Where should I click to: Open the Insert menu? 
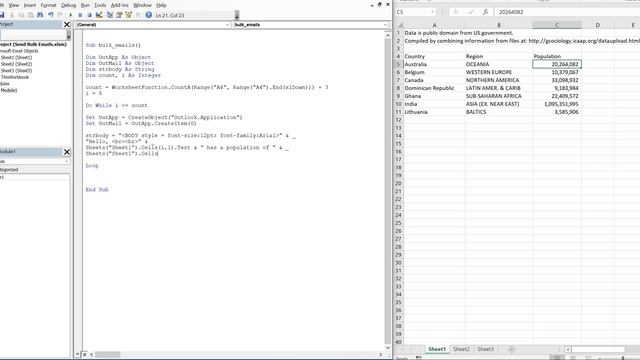pyautogui.click(x=30, y=5)
